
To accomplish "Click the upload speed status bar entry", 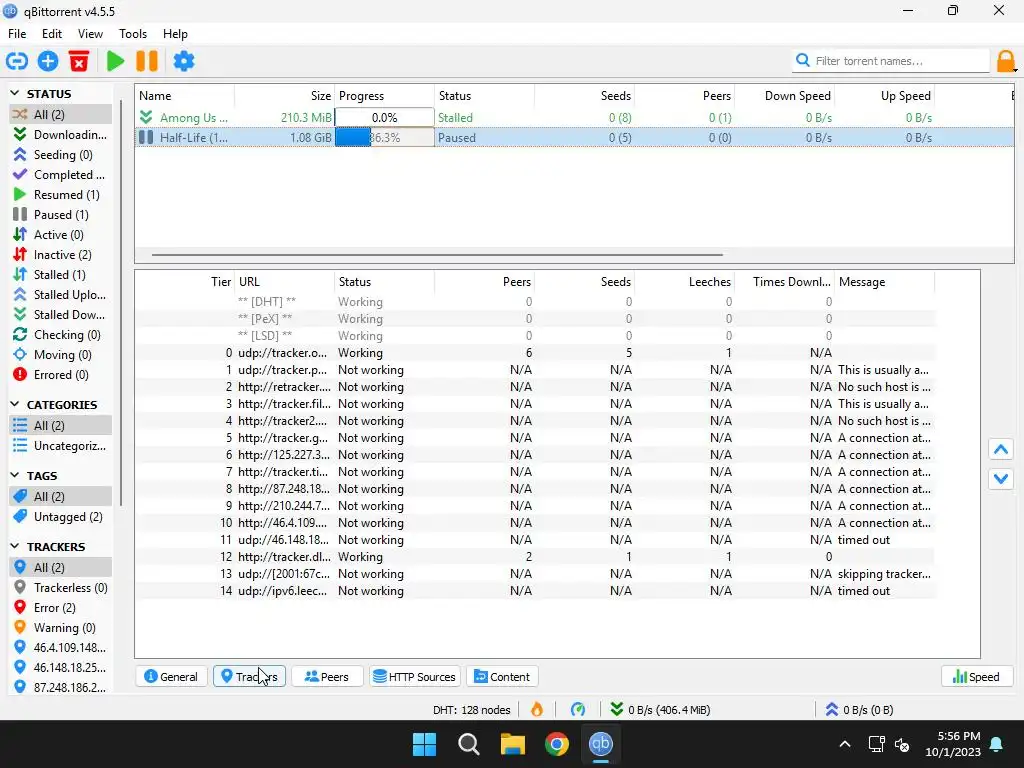I will point(859,710).
